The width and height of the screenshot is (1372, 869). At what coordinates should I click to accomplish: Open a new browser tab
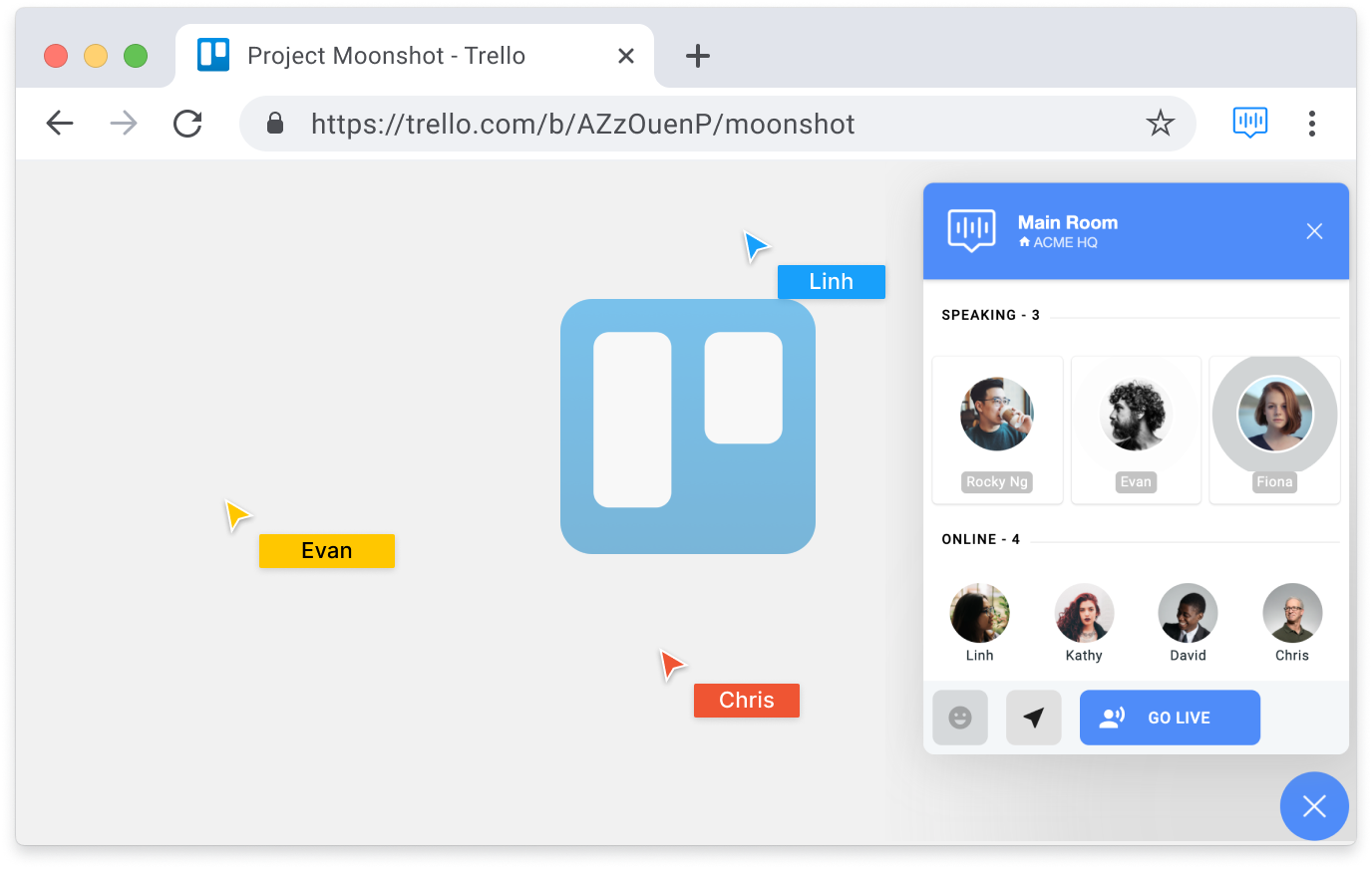[698, 56]
